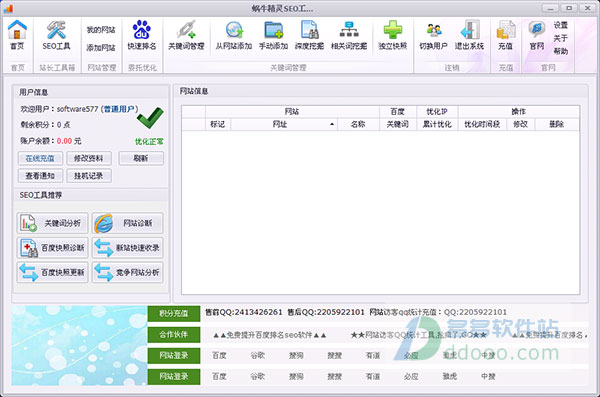
Task: Click the 名称 column header
Action: point(358,124)
